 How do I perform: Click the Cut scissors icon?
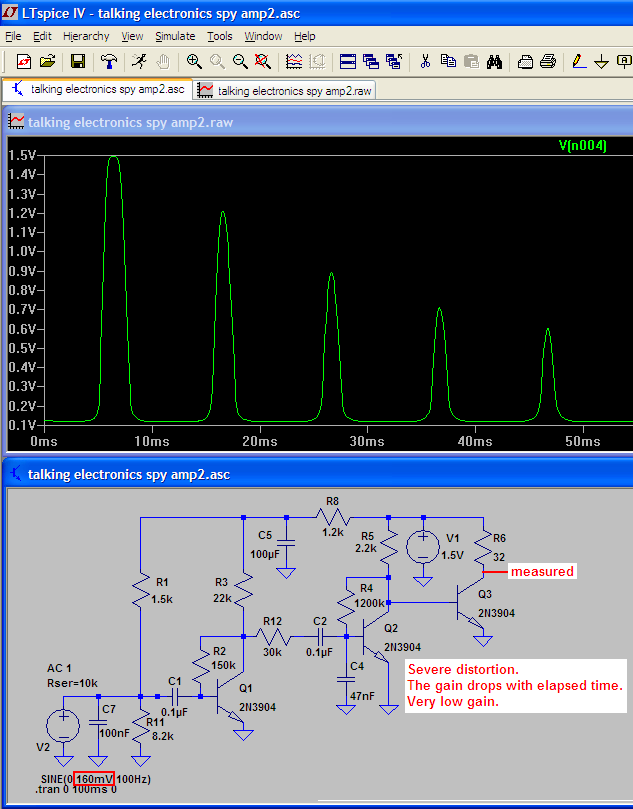425,61
